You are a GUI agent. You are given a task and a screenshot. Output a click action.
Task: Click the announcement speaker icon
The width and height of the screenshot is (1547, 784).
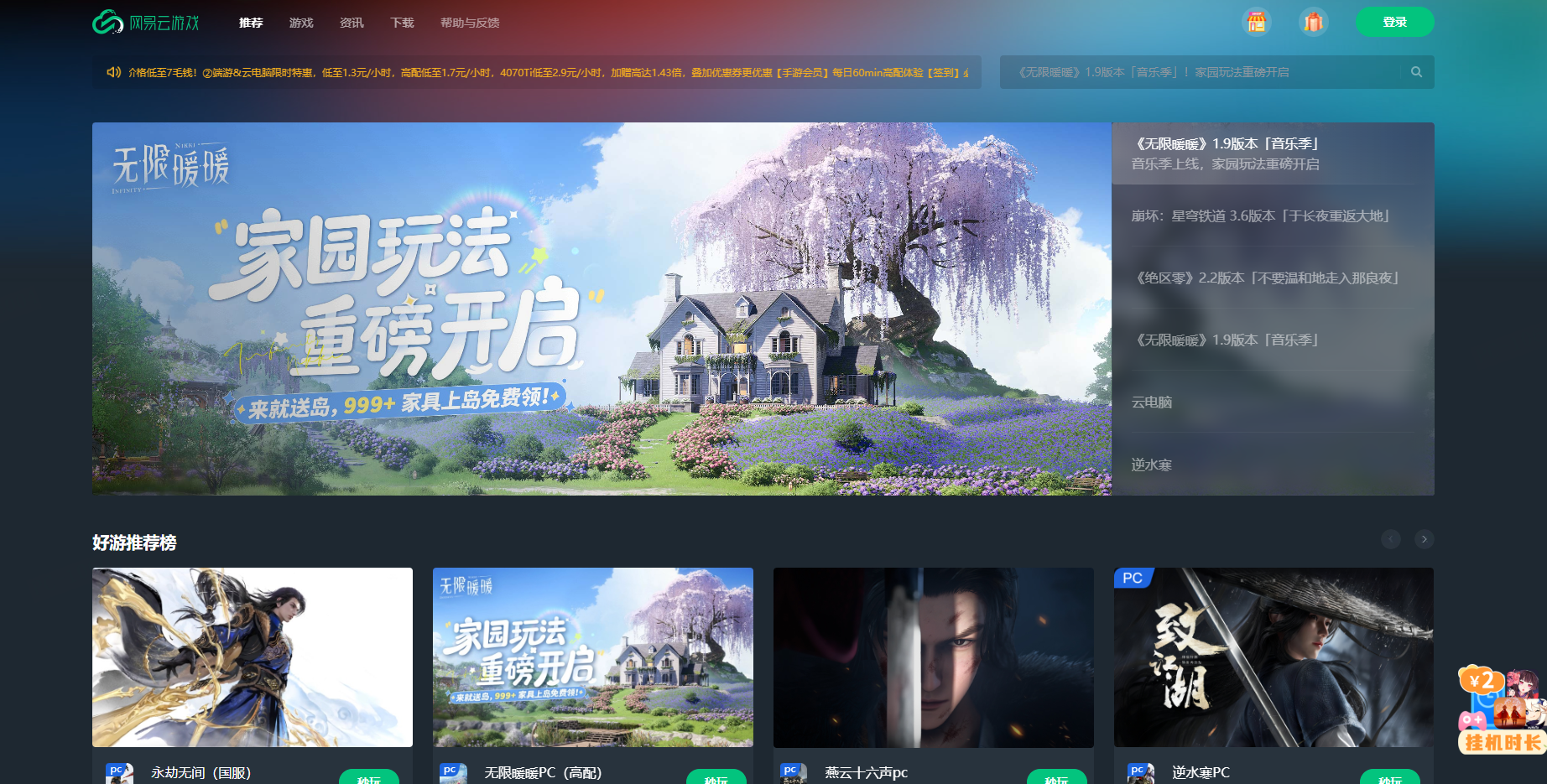(113, 72)
